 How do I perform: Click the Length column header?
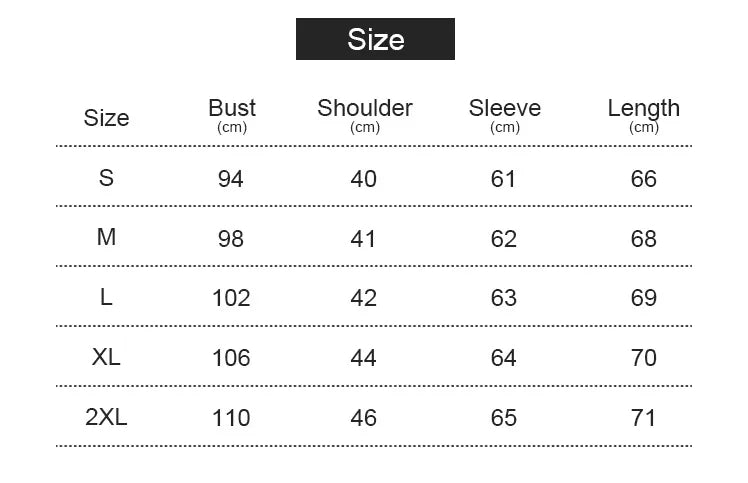coord(643,109)
